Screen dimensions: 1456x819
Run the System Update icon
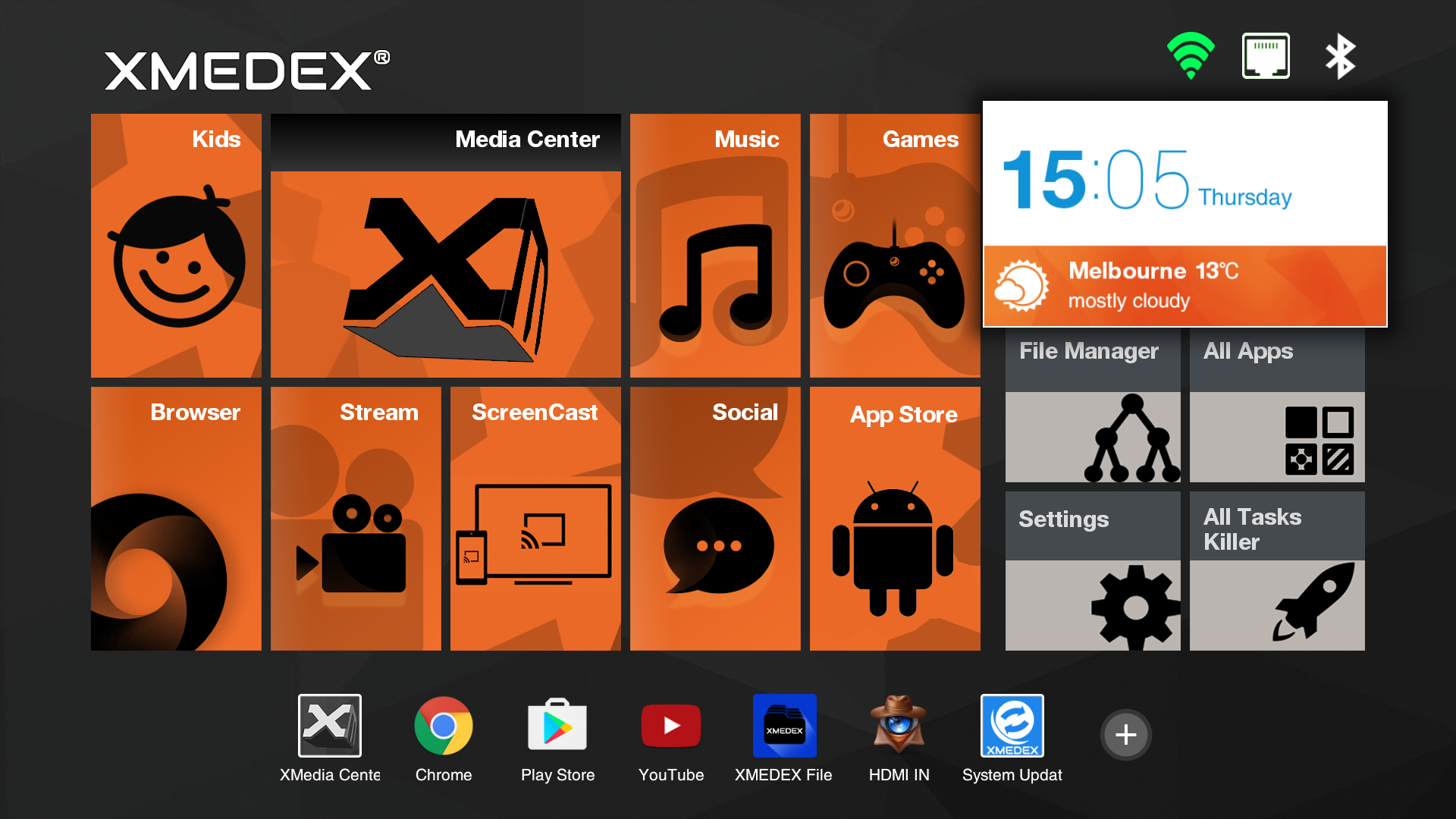[1012, 726]
